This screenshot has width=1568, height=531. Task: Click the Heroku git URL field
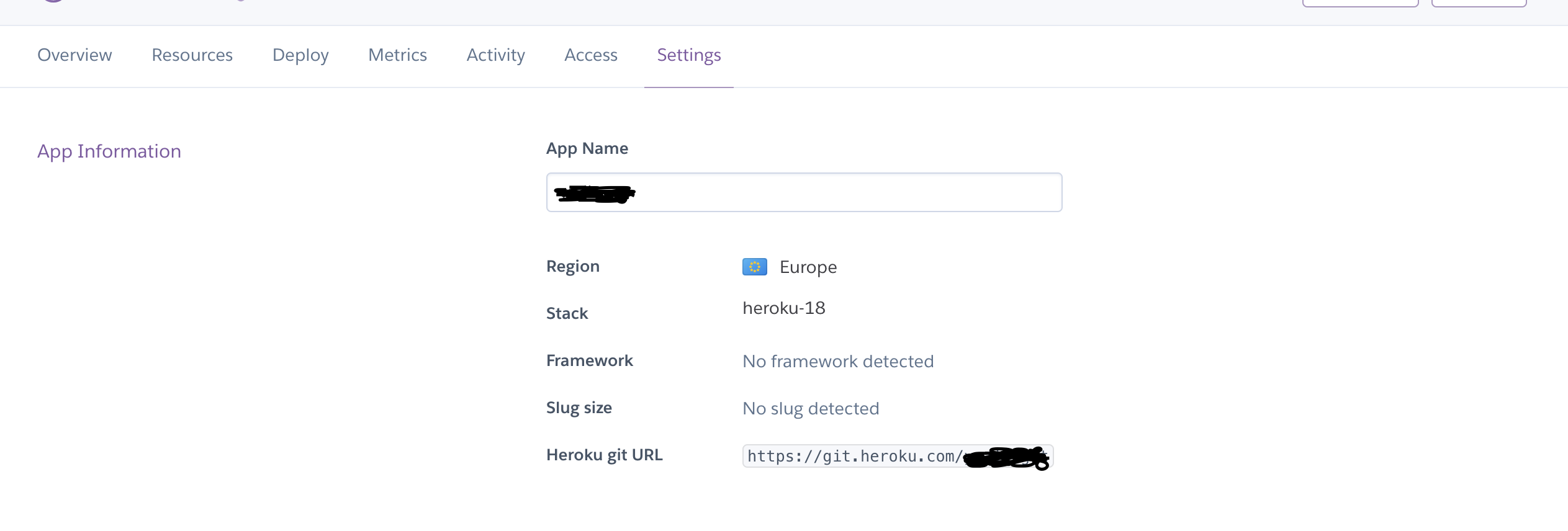pyautogui.click(x=898, y=456)
